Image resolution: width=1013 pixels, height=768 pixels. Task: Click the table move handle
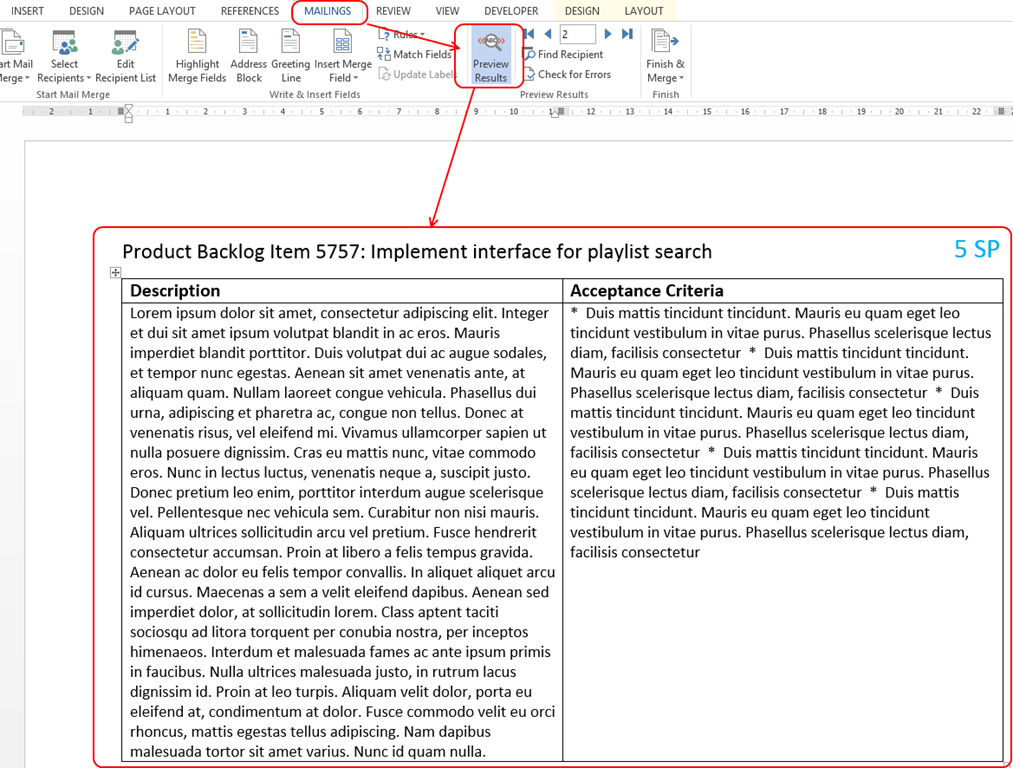pyautogui.click(x=115, y=272)
